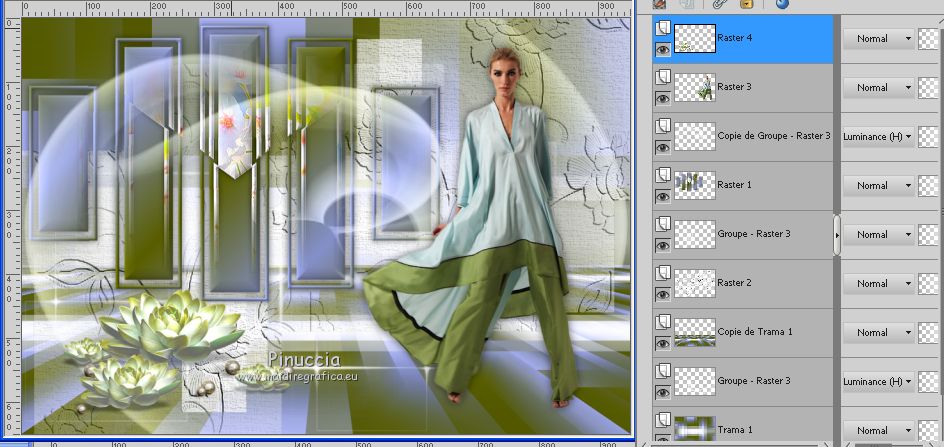Open blend mode dropdown for Raster 1
The height and width of the screenshot is (447, 944).
pos(878,186)
